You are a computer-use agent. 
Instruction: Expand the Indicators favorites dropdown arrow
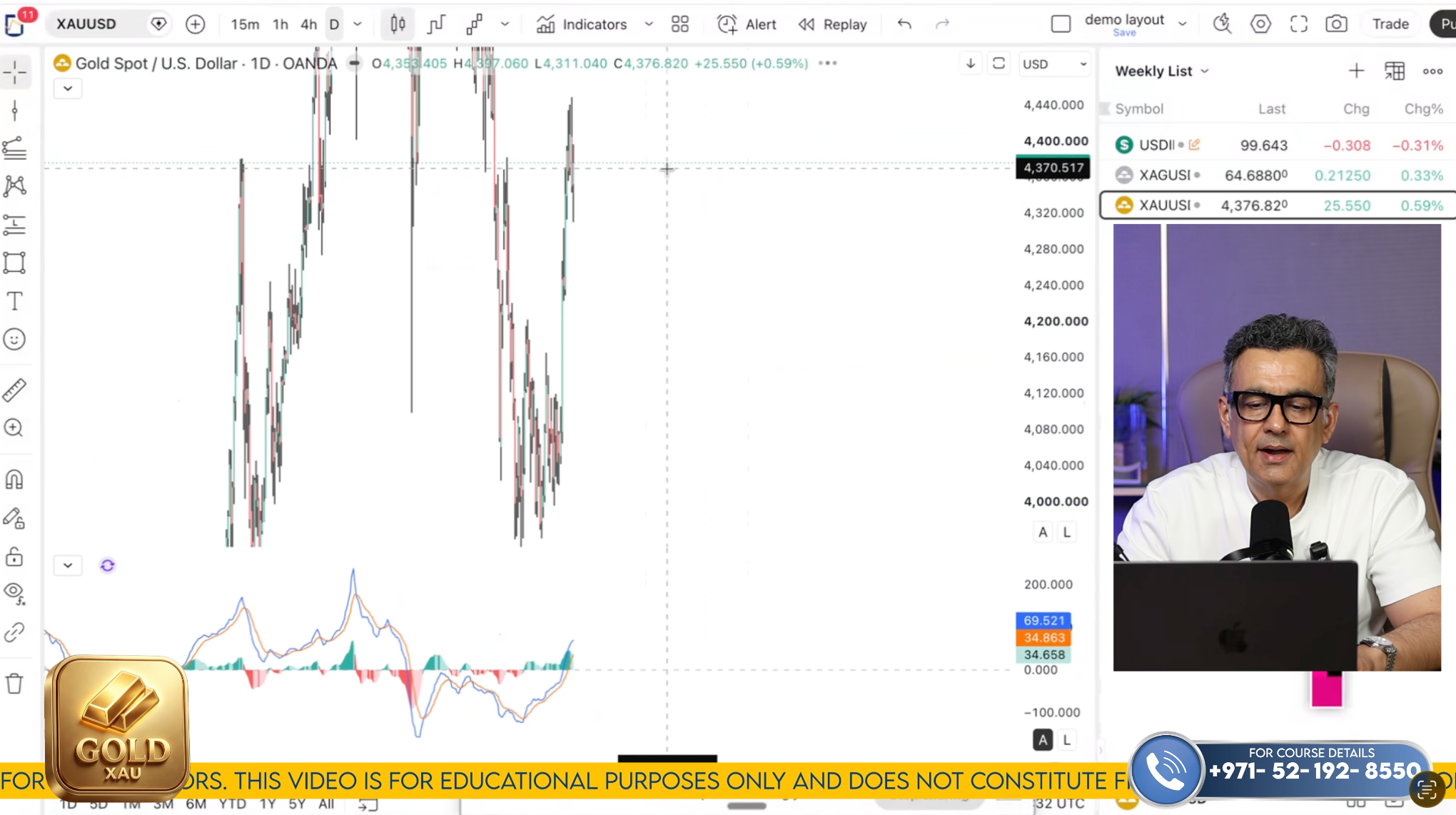point(649,24)
